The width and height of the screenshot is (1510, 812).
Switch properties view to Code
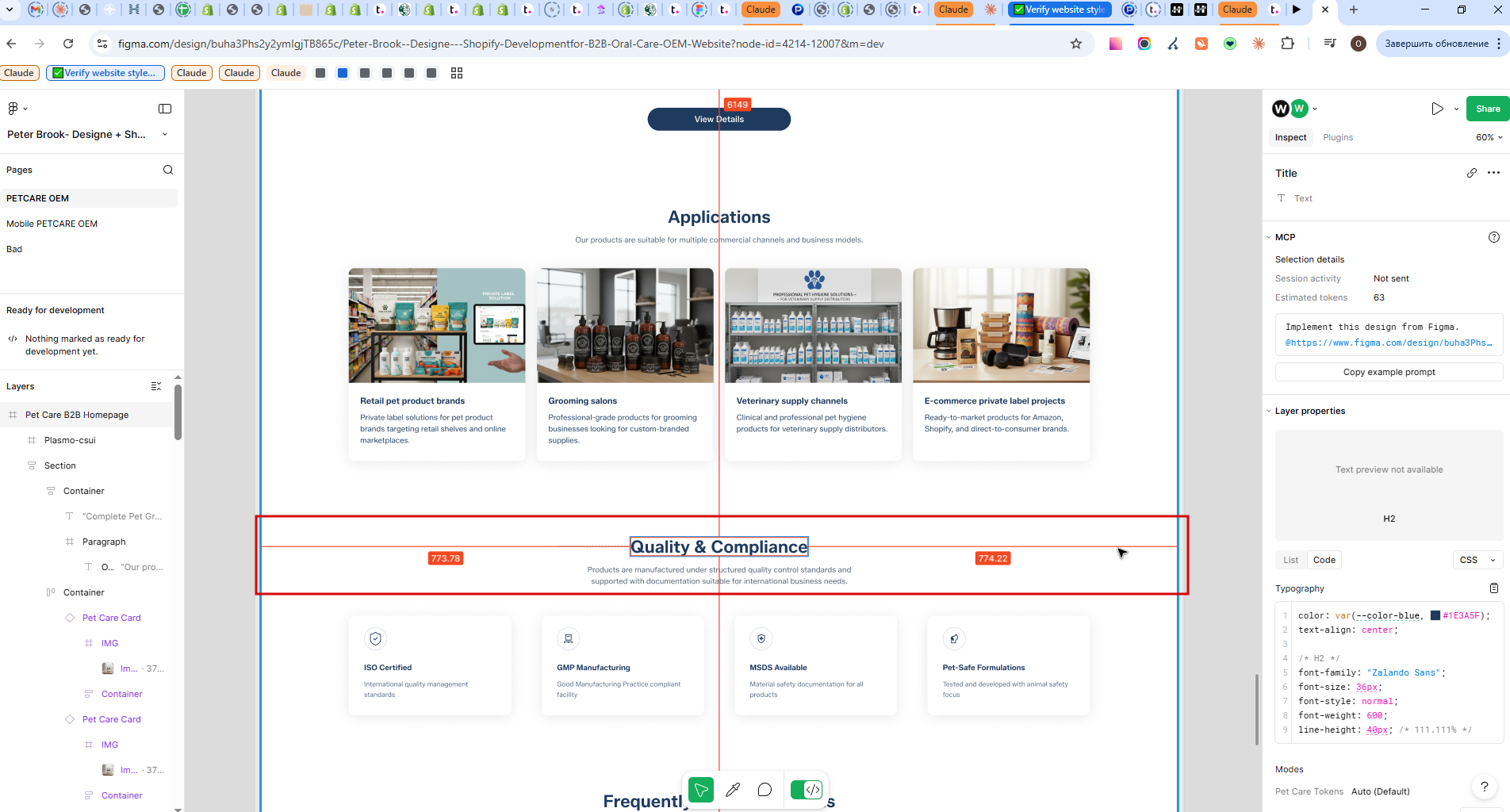[1324, 560]
